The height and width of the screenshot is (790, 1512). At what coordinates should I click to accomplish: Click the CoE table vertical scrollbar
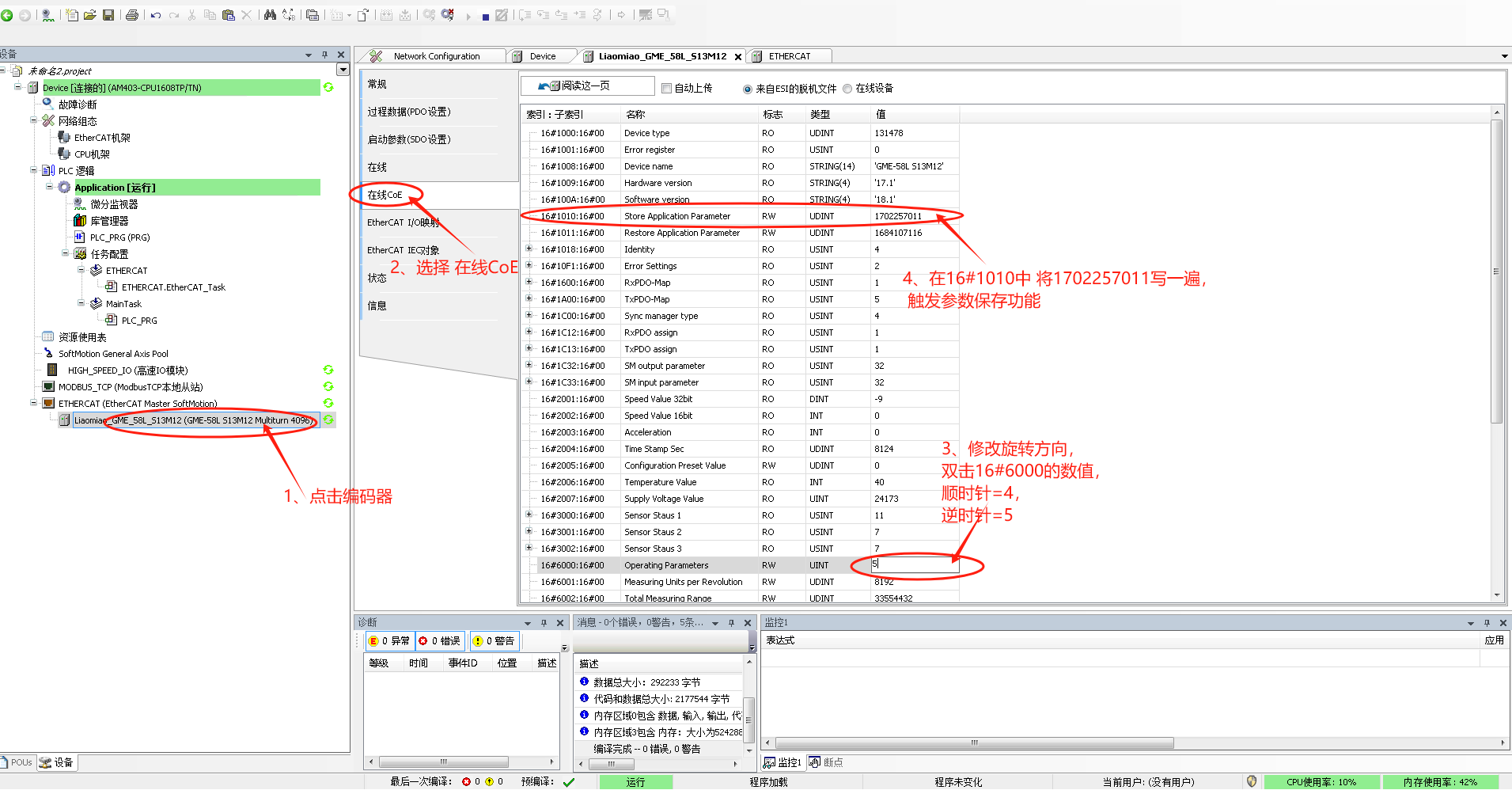[x=1496, y=271]
